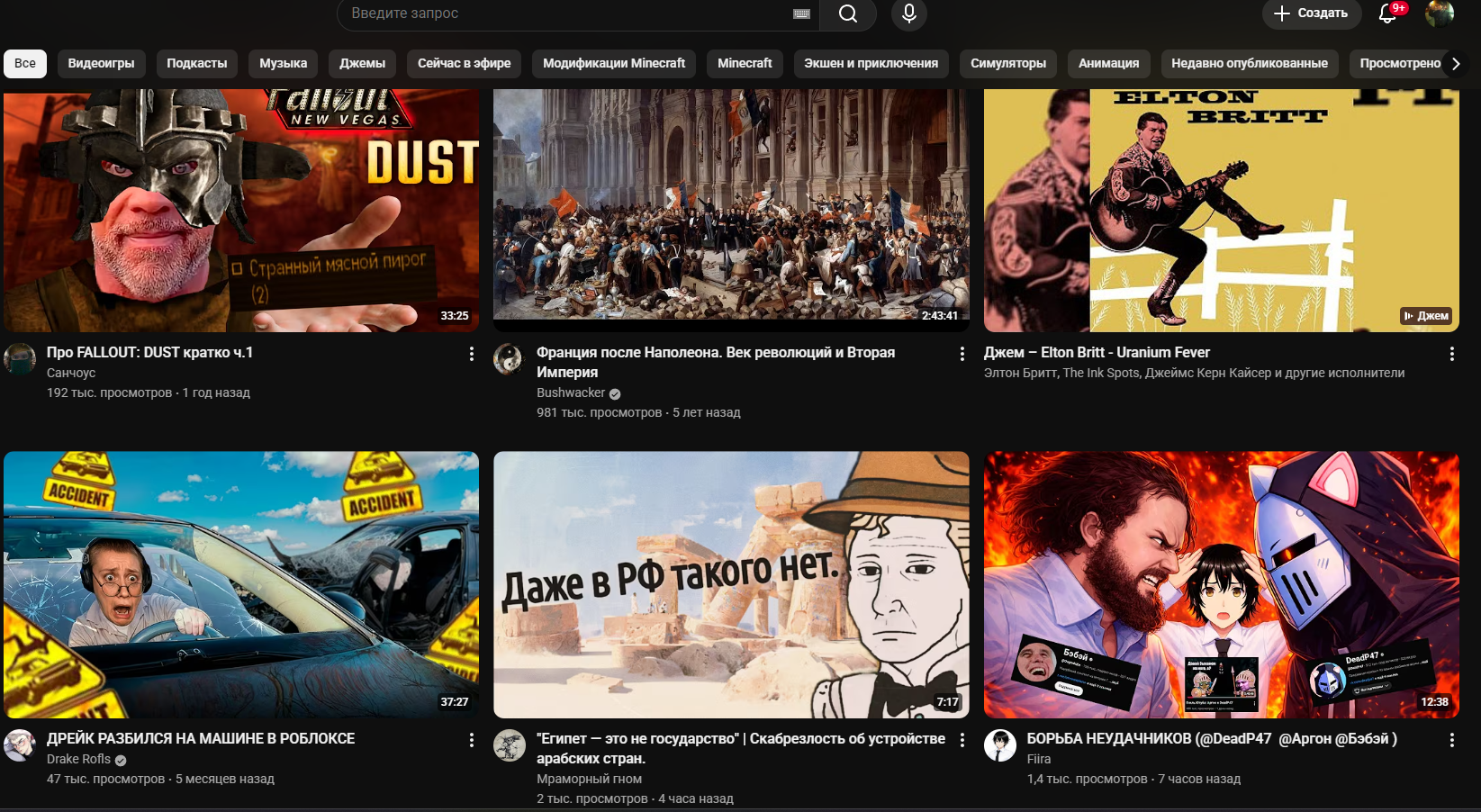Open title 'БОРЬБА НЕУДАЧНИКОВ'
This screenshot has height=812, width=1481.
(x=1212, y=739)
